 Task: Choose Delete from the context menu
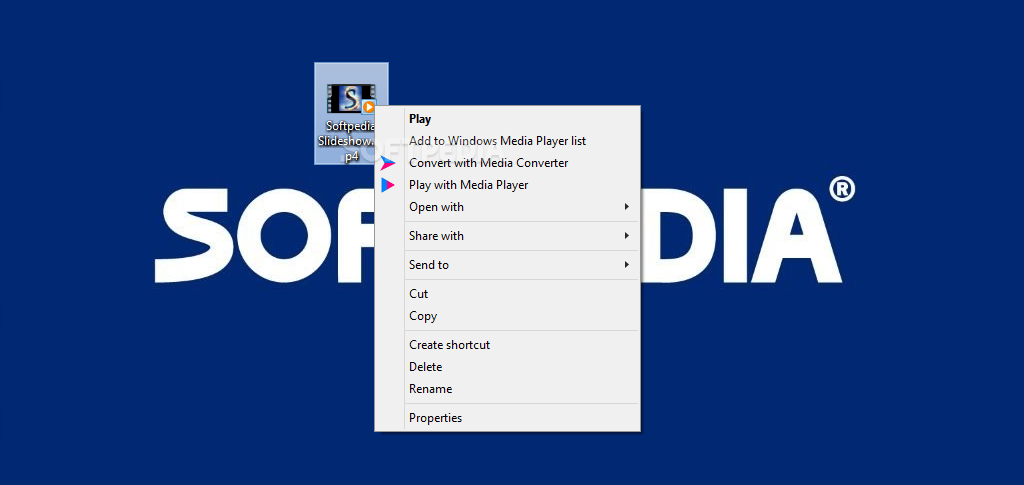click(507, 367)
